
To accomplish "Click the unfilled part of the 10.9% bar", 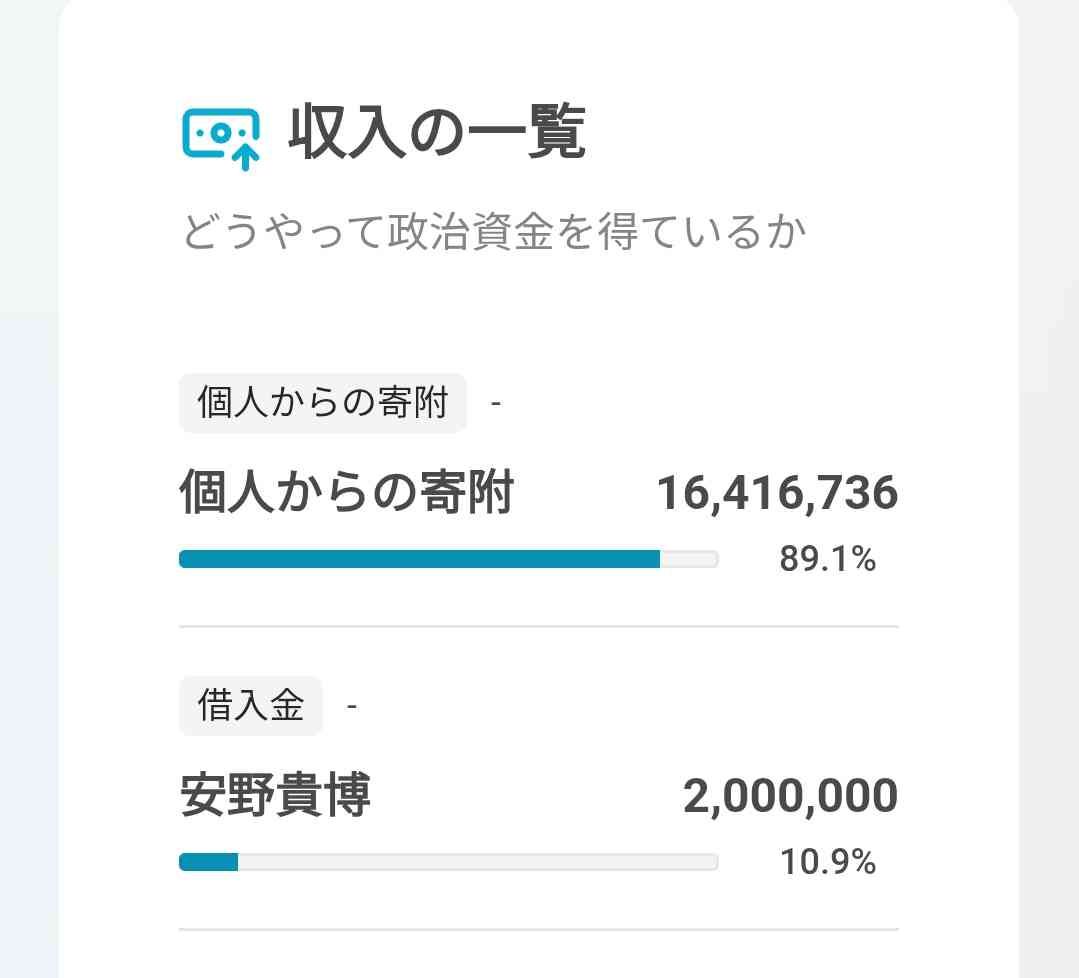I will [478, 862].
